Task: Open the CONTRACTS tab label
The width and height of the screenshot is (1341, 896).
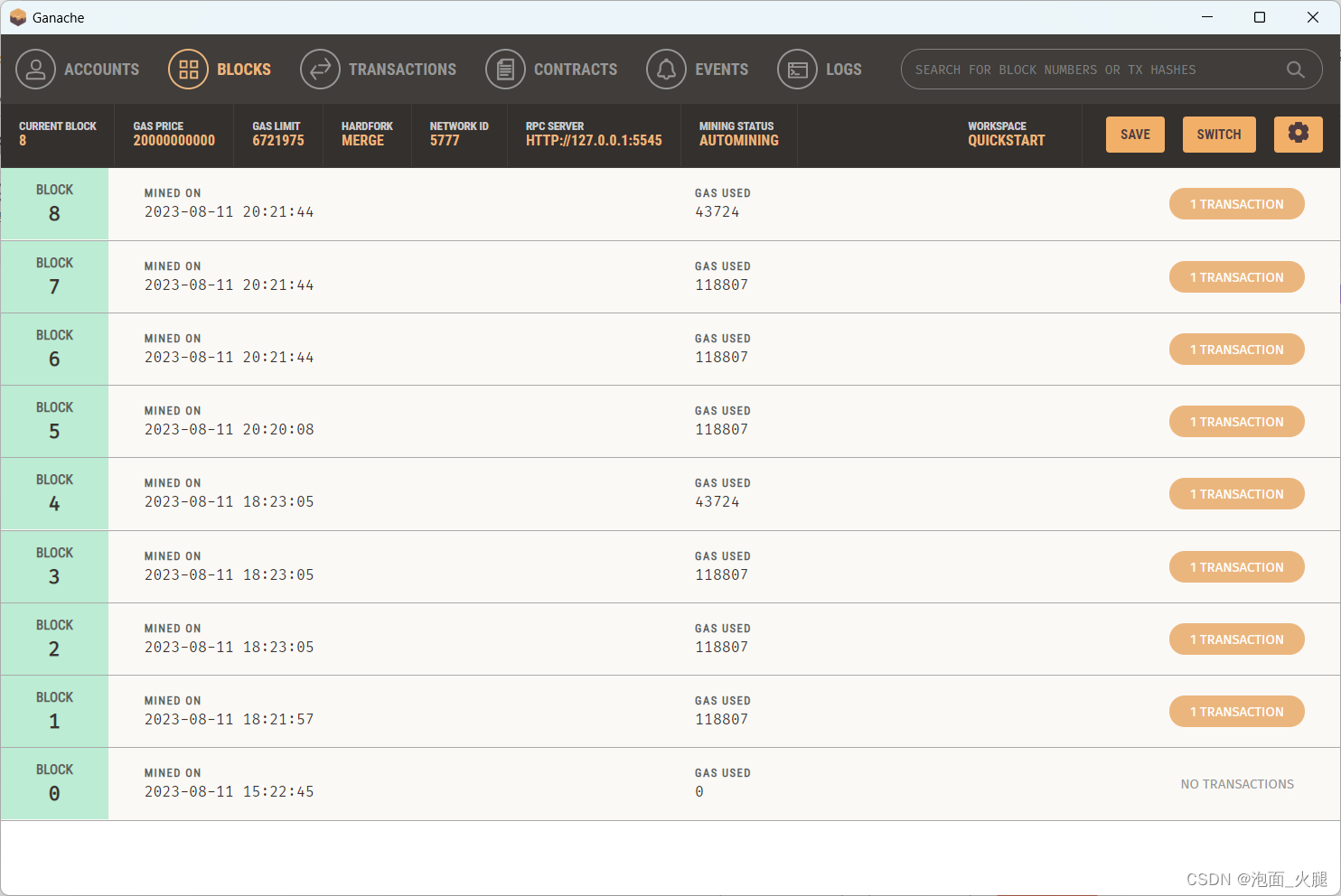Action: (x=576, y=70)
